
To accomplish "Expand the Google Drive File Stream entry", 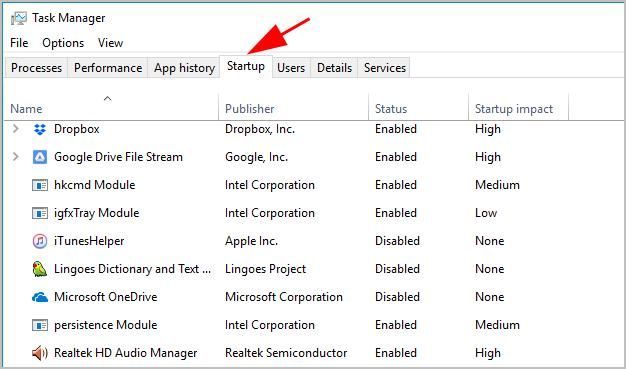I will (16, 157).
